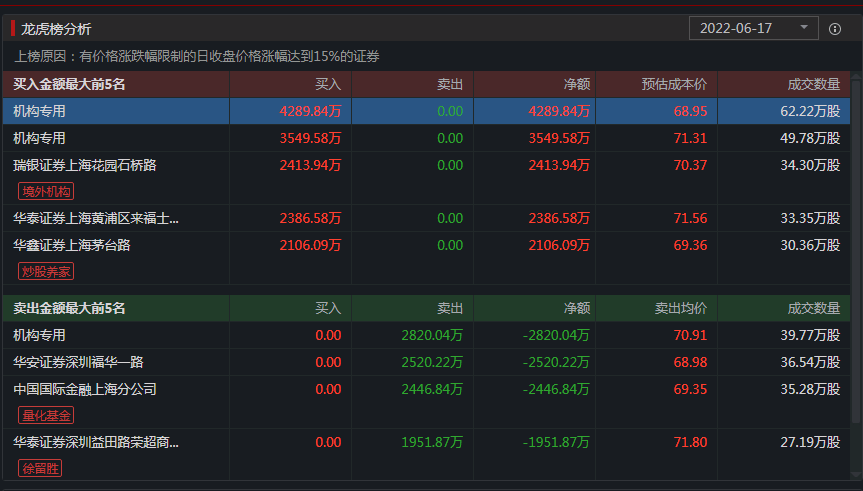This screenshot has height=491, width=863.
Task: Click 成交数量 header in buy table
Action: (x=812, y=85)
